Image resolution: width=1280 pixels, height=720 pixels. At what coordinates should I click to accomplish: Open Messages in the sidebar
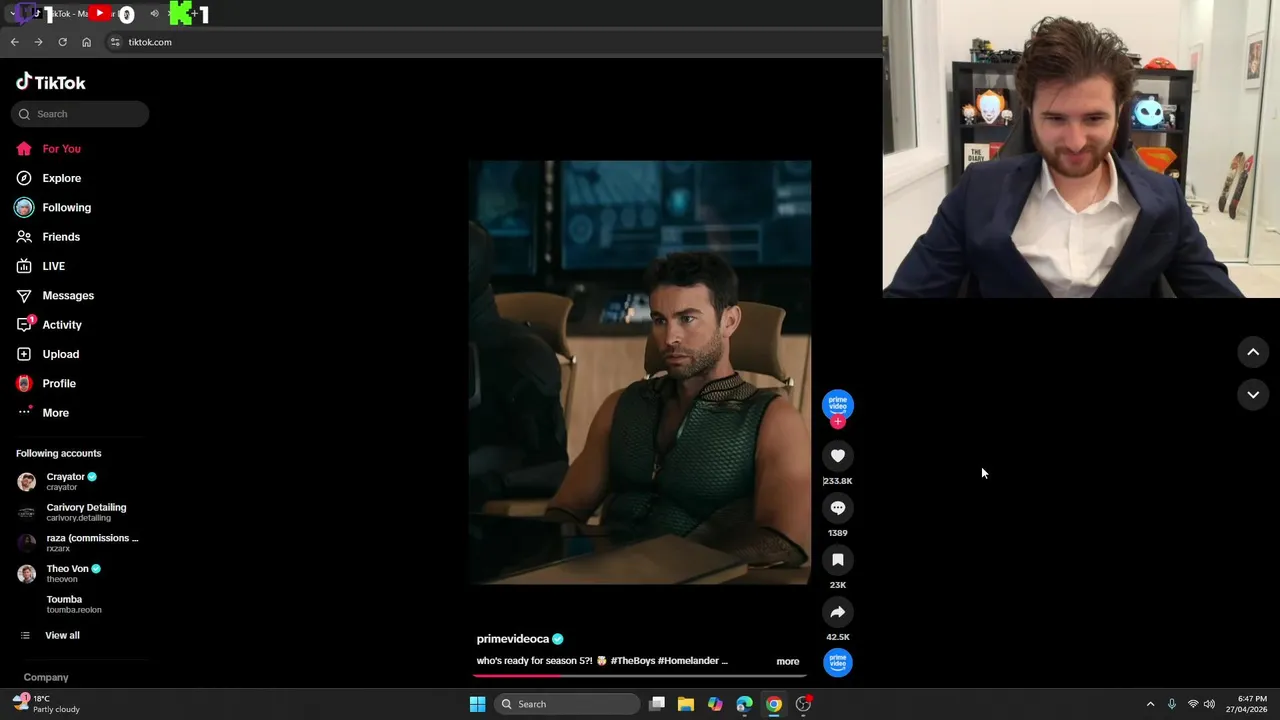[x=55, y=295]
